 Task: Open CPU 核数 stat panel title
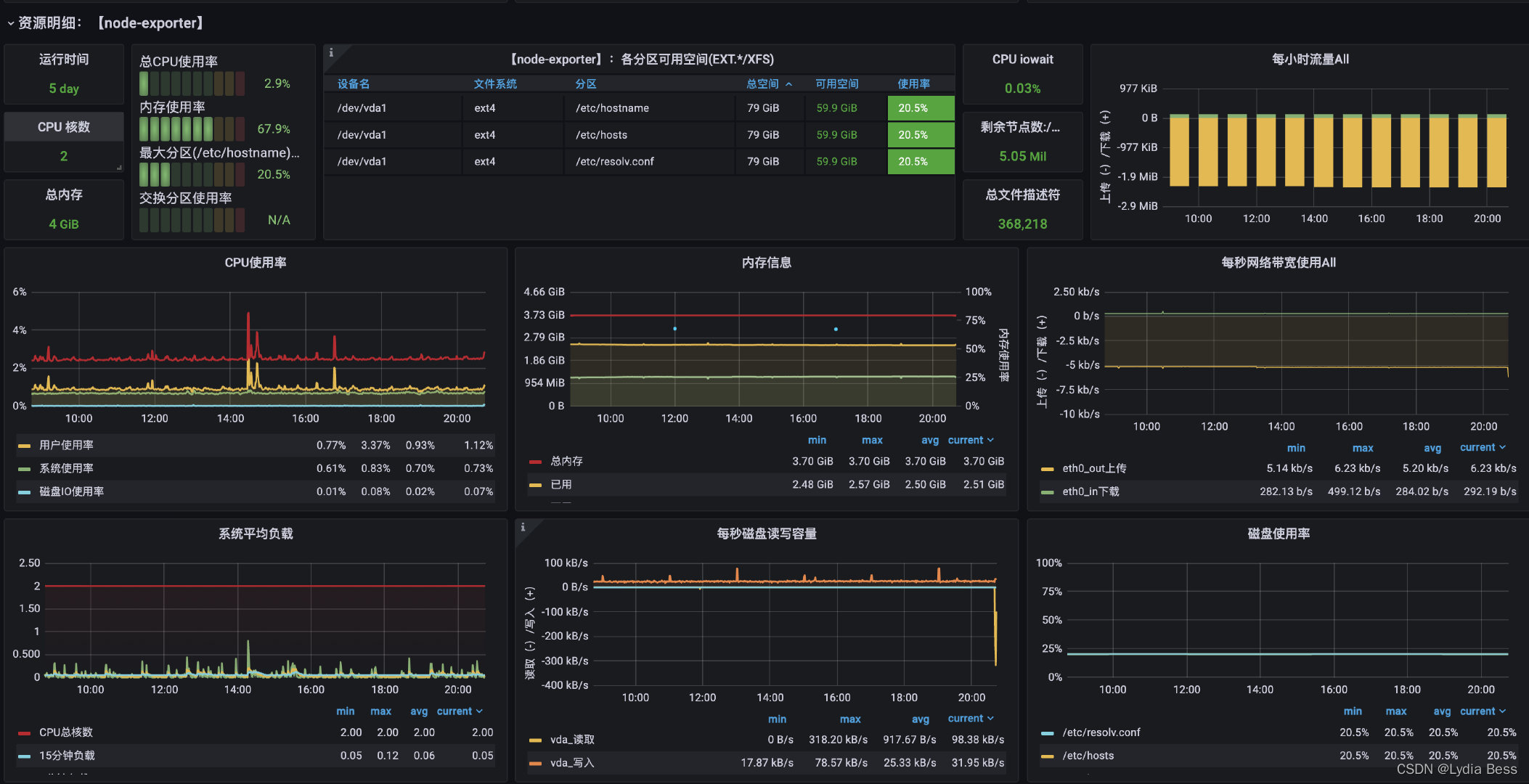click(x=64, y=127)
